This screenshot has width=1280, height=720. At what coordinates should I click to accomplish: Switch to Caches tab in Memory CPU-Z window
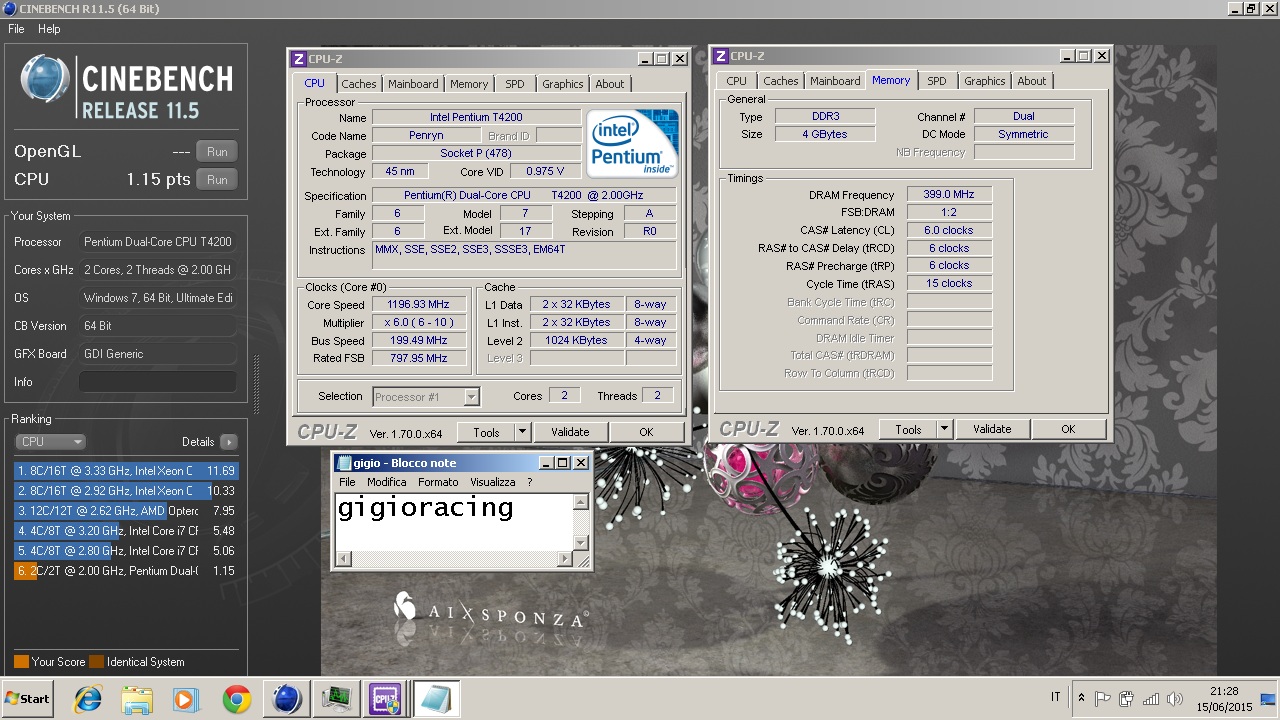(781, 81)
